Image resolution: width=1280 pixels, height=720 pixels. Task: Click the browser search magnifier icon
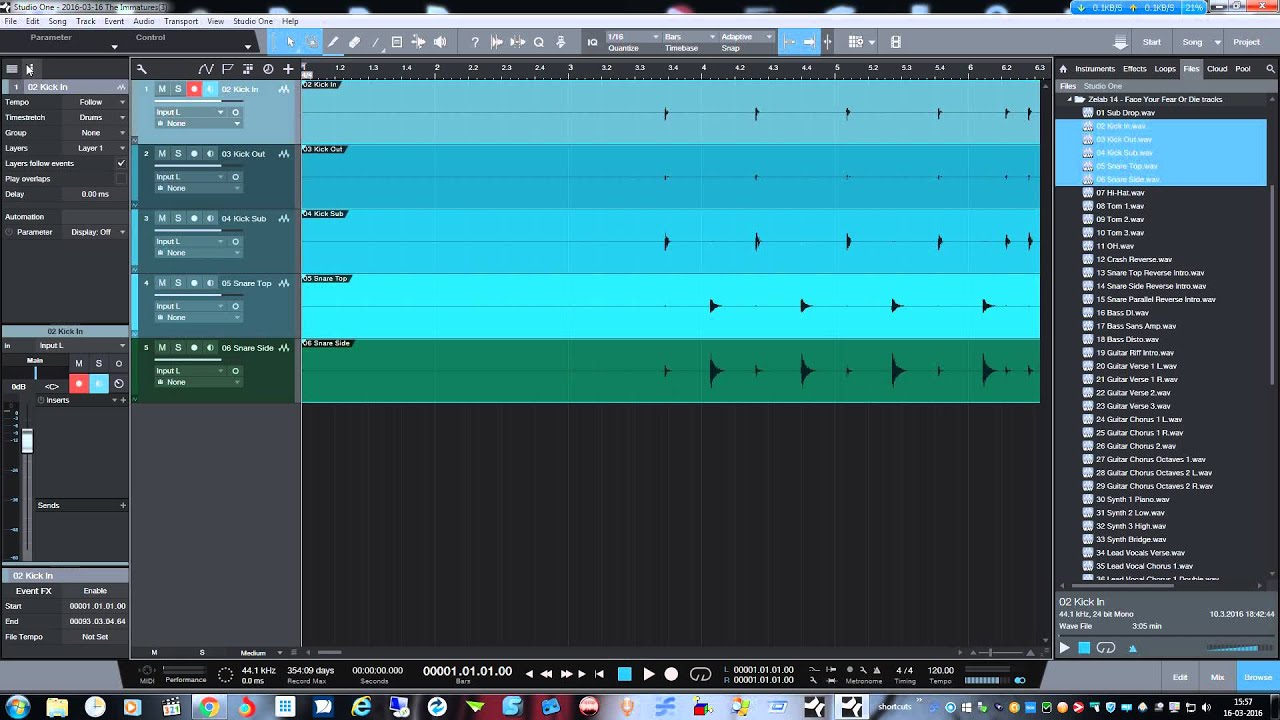point(1271,69)
